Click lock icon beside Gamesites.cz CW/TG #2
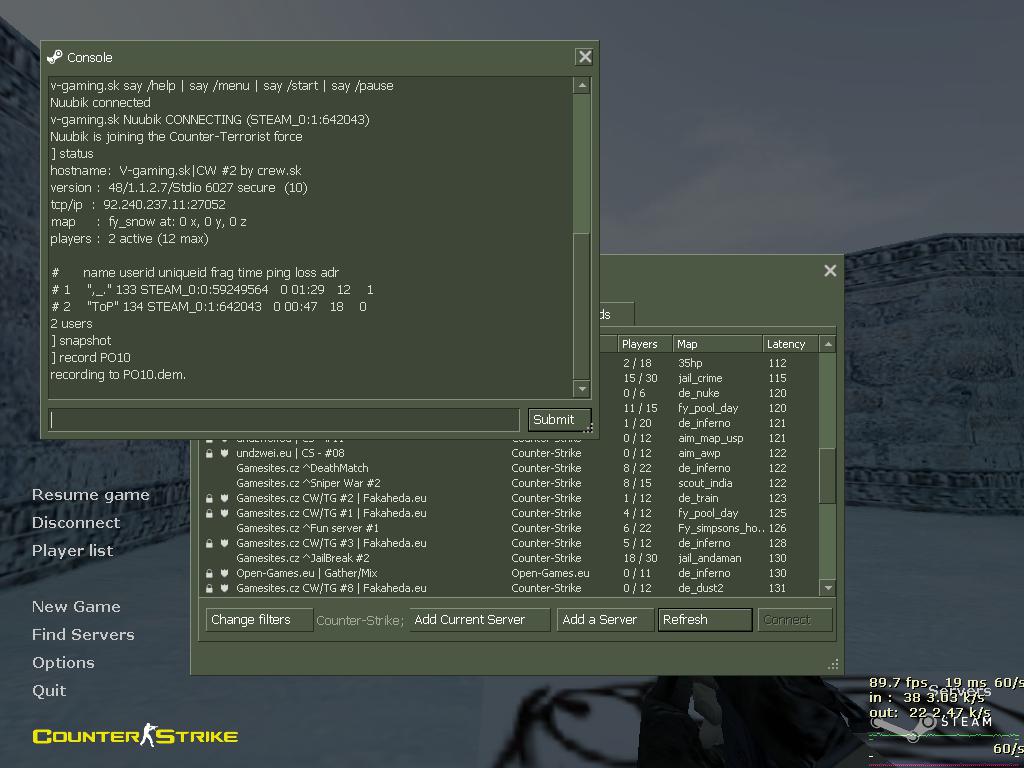Image resolution: width=1024 pixels, height=768 pixels. pyautogui.click(x=210, y=498)
